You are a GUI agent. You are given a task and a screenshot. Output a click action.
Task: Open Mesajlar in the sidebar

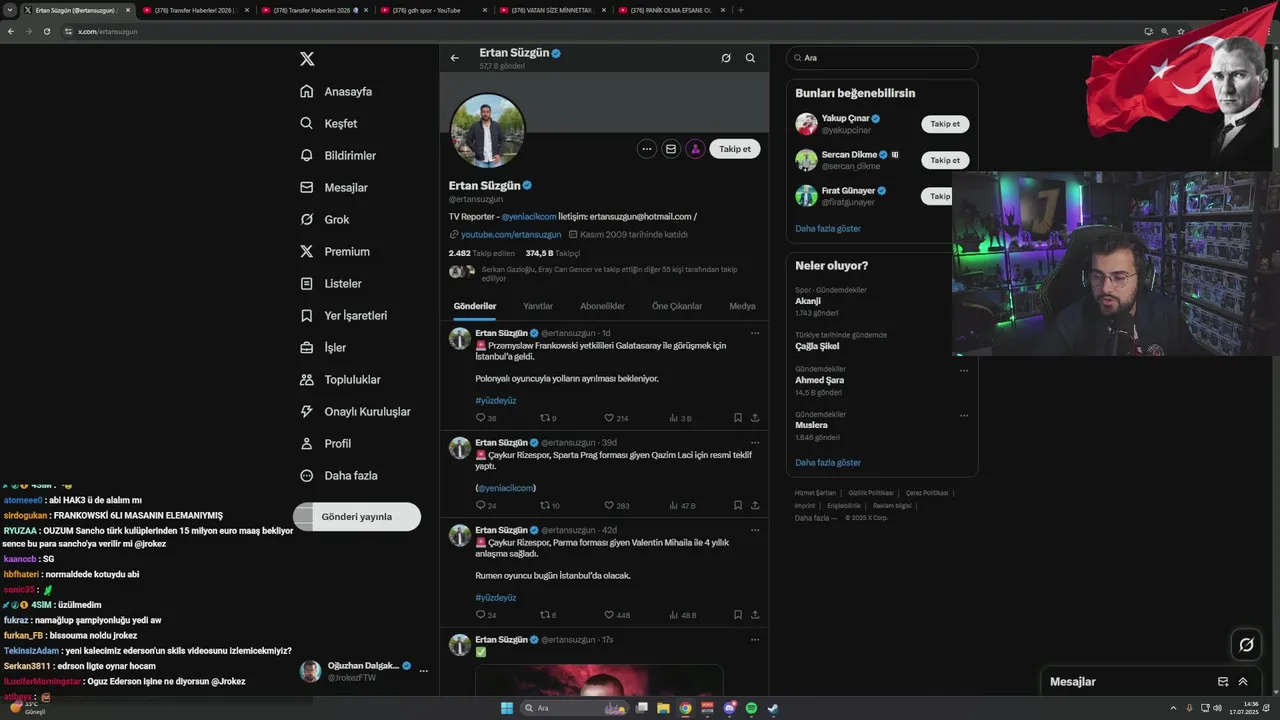334,187
